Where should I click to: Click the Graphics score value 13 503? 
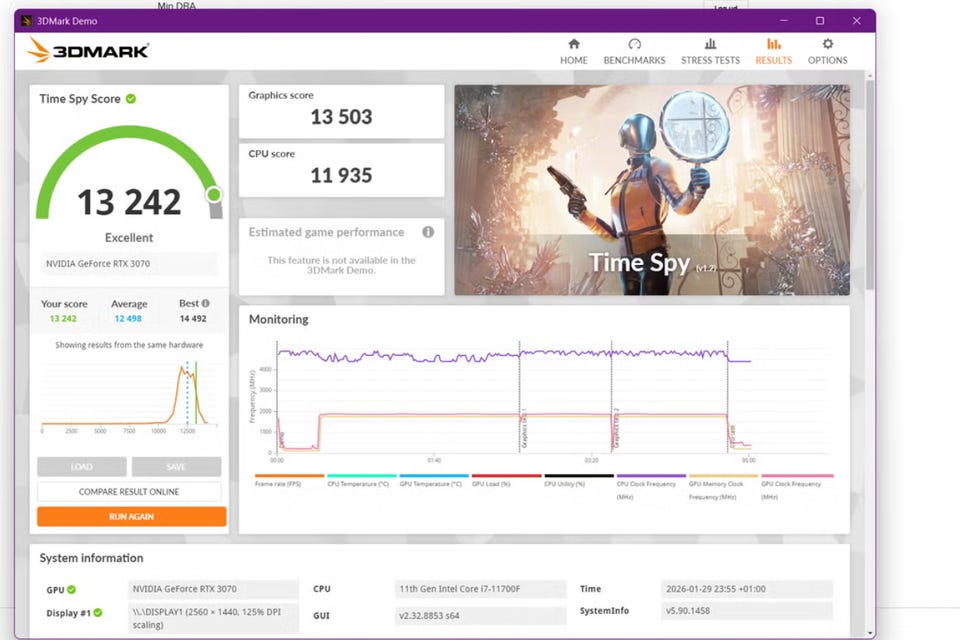click(x=341, y=117)
